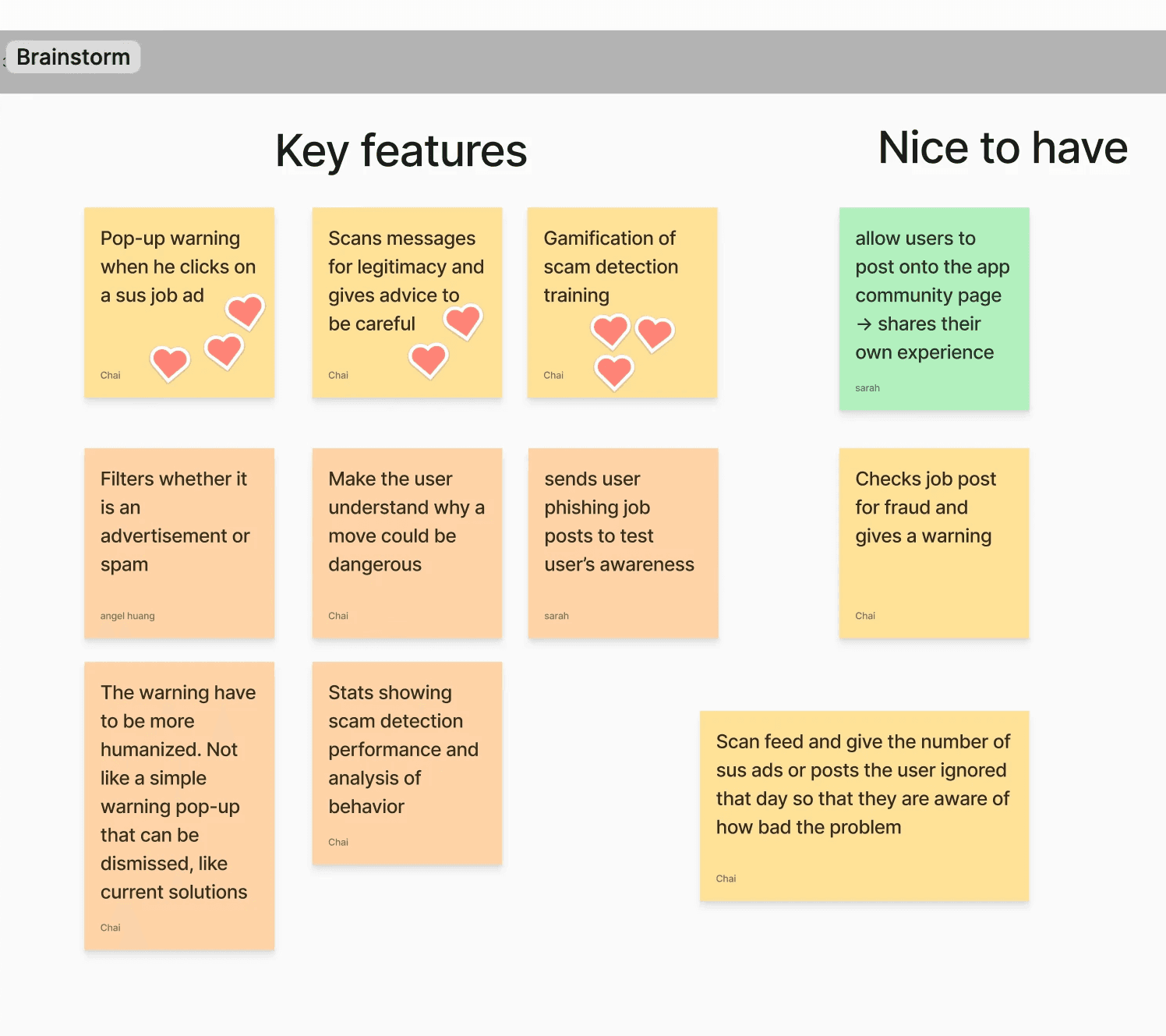The image size is (1166, 1036).
Task: Click the upper heart on the Scans messages note
Action: click(x=463, y=321)
